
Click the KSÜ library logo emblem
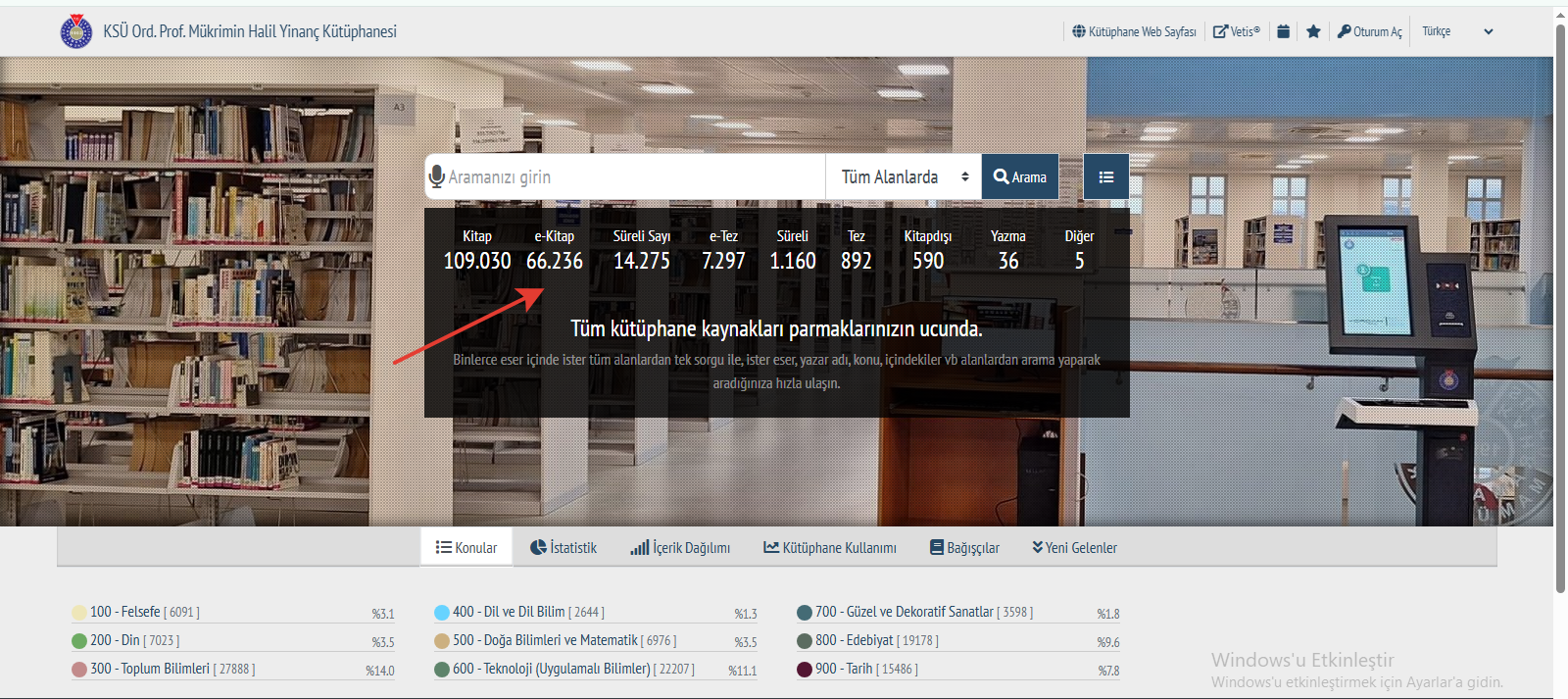point(76,31)
